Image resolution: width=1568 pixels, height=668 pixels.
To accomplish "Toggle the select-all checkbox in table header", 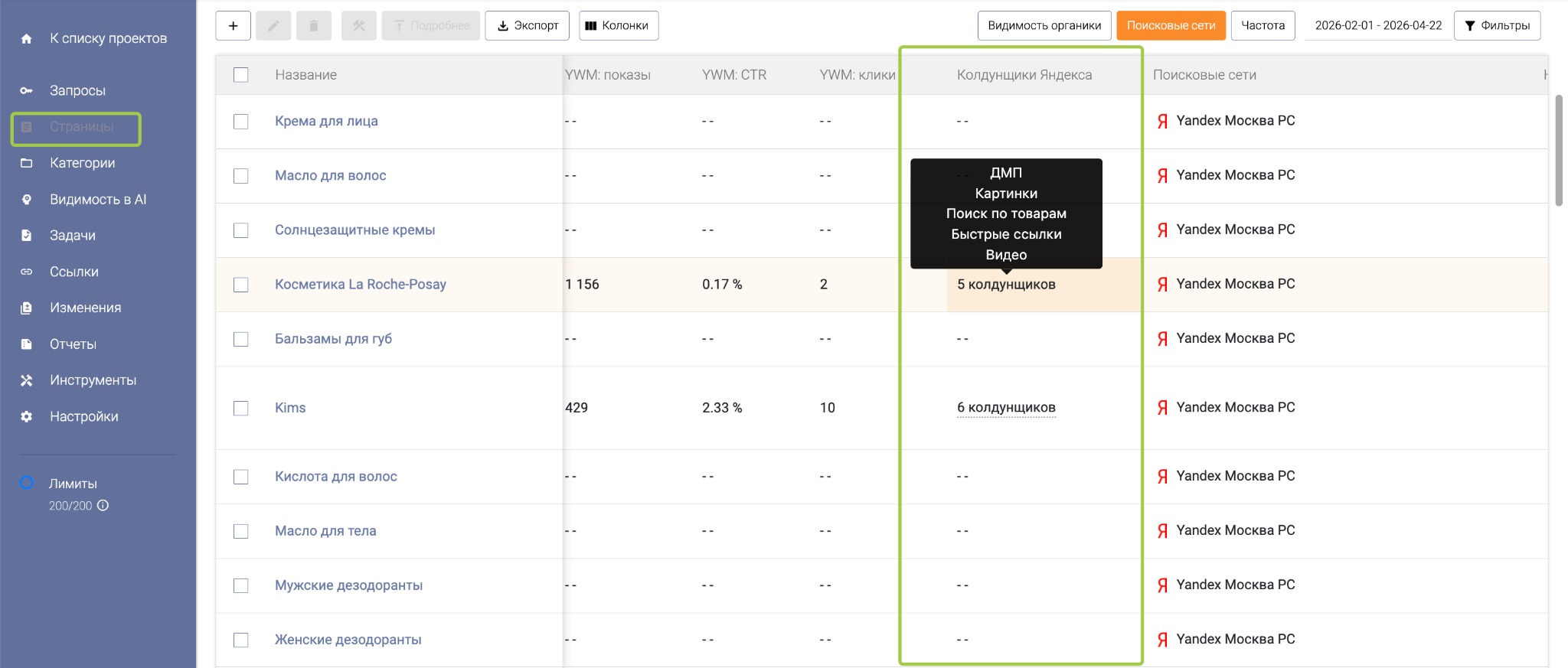I will tap(241, 75).
